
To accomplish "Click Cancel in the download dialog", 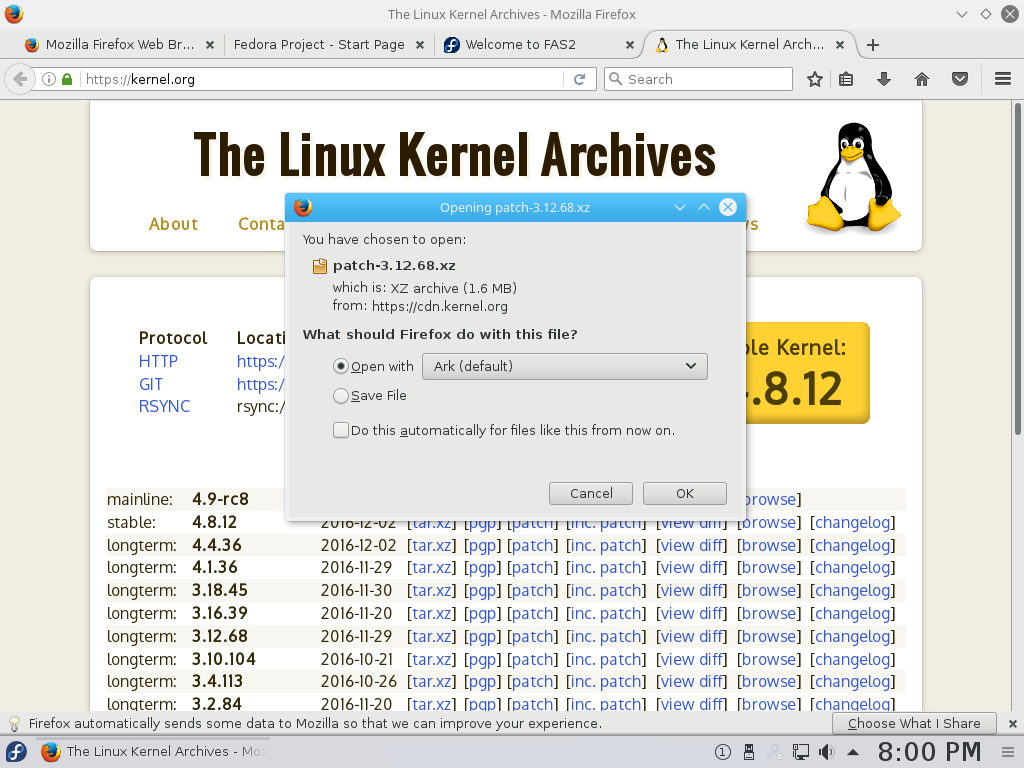I will (591, 494).
